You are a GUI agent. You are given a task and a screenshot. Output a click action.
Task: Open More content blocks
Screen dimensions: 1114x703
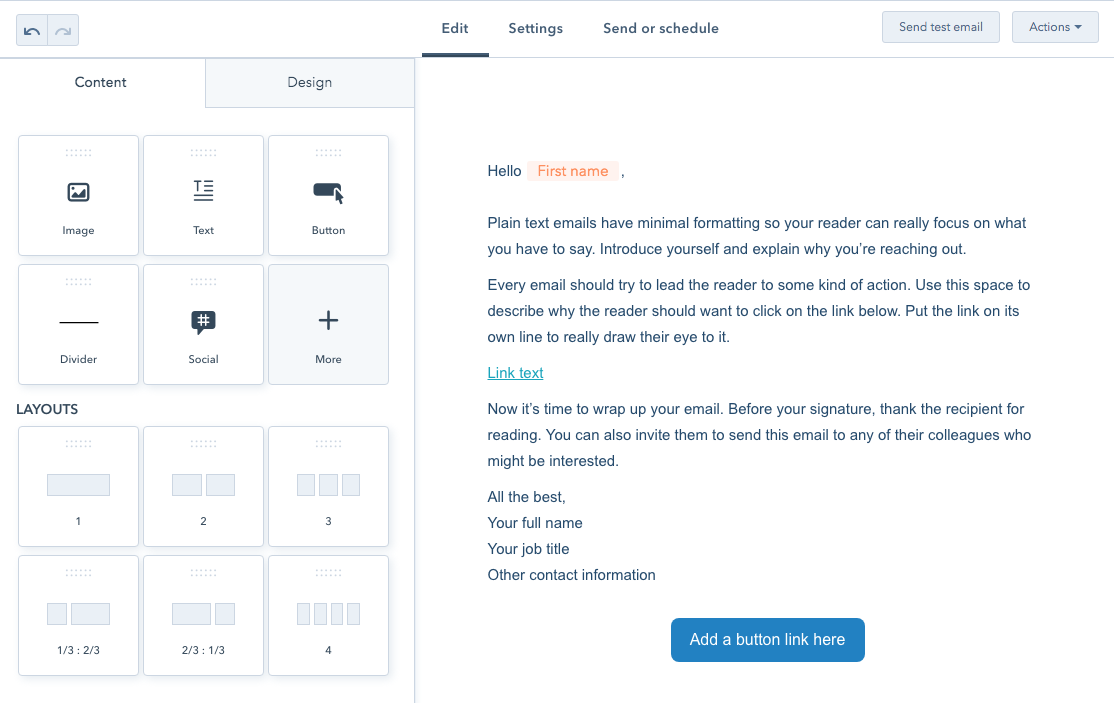click(328, 324)
